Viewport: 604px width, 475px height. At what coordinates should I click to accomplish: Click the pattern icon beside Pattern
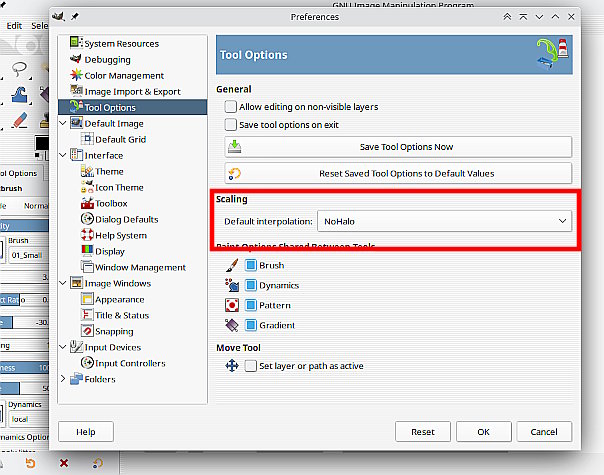tap(232, 305)
